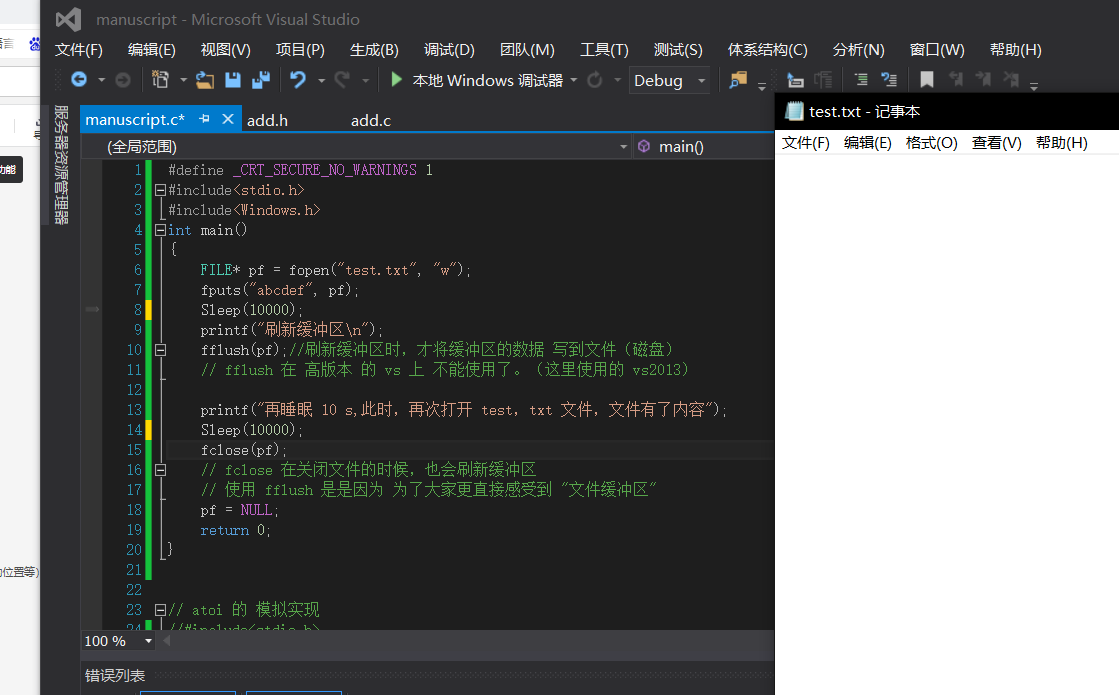Open the 项目(P) menu
The height and width of the screenshot is (695, 1119).
(x=300, y=49)
